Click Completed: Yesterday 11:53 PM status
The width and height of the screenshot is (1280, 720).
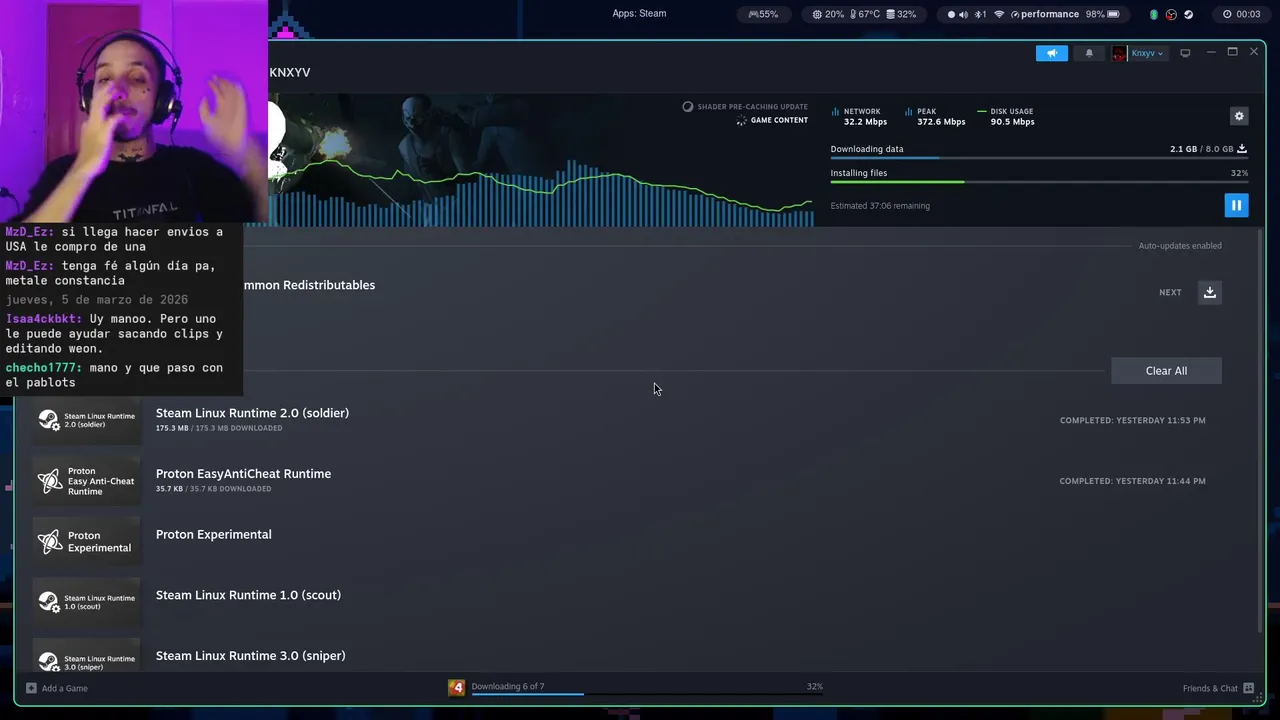[x=1132, y=420]
